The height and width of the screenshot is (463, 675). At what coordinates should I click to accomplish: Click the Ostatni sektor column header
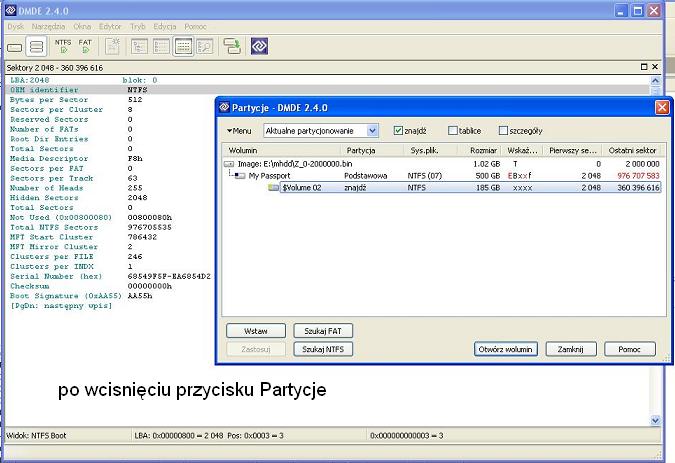(x=632, y=150)
